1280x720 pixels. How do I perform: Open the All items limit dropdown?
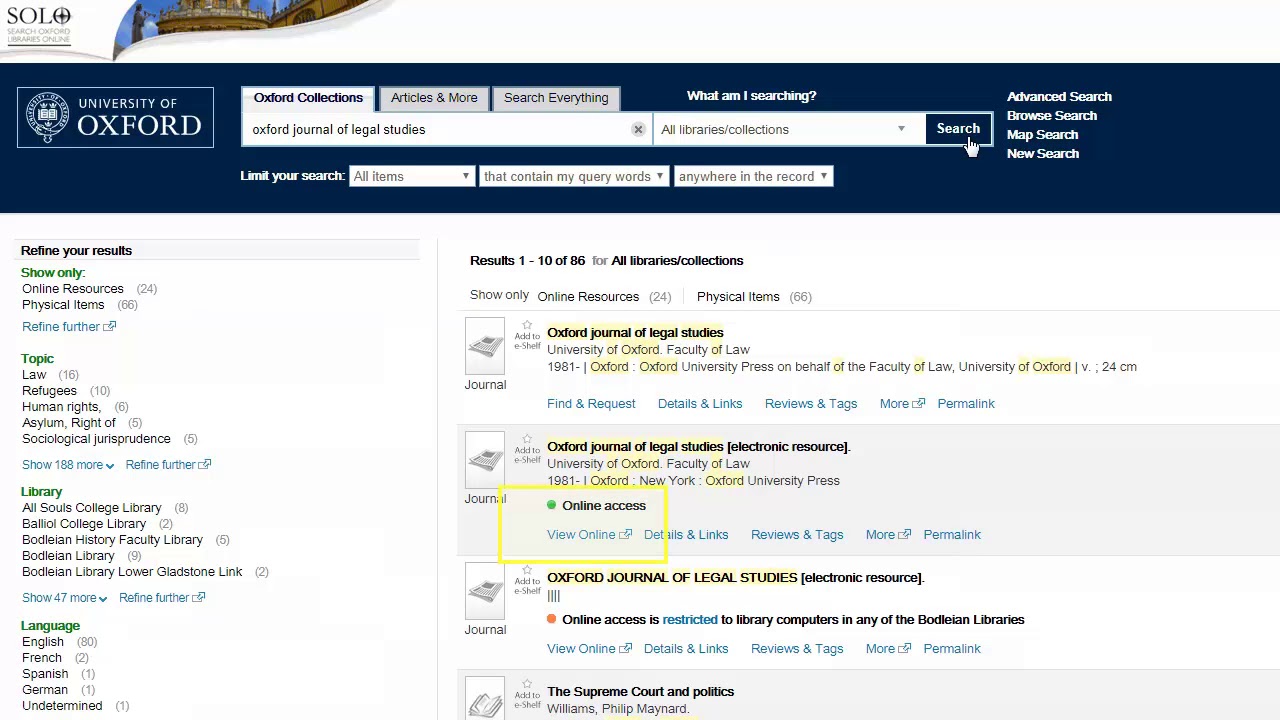pyautogui.click(x=411, y=177)
